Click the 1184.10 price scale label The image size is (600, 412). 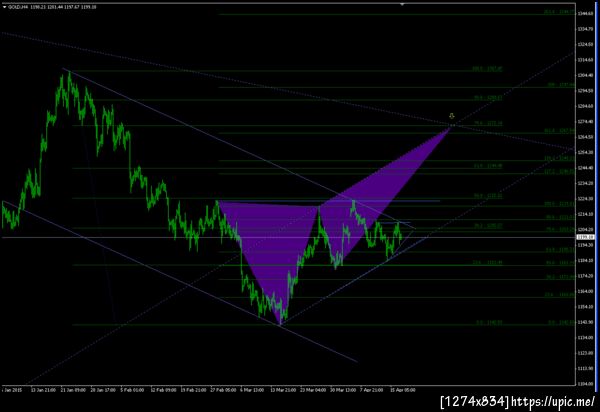(x=585, y=261)
